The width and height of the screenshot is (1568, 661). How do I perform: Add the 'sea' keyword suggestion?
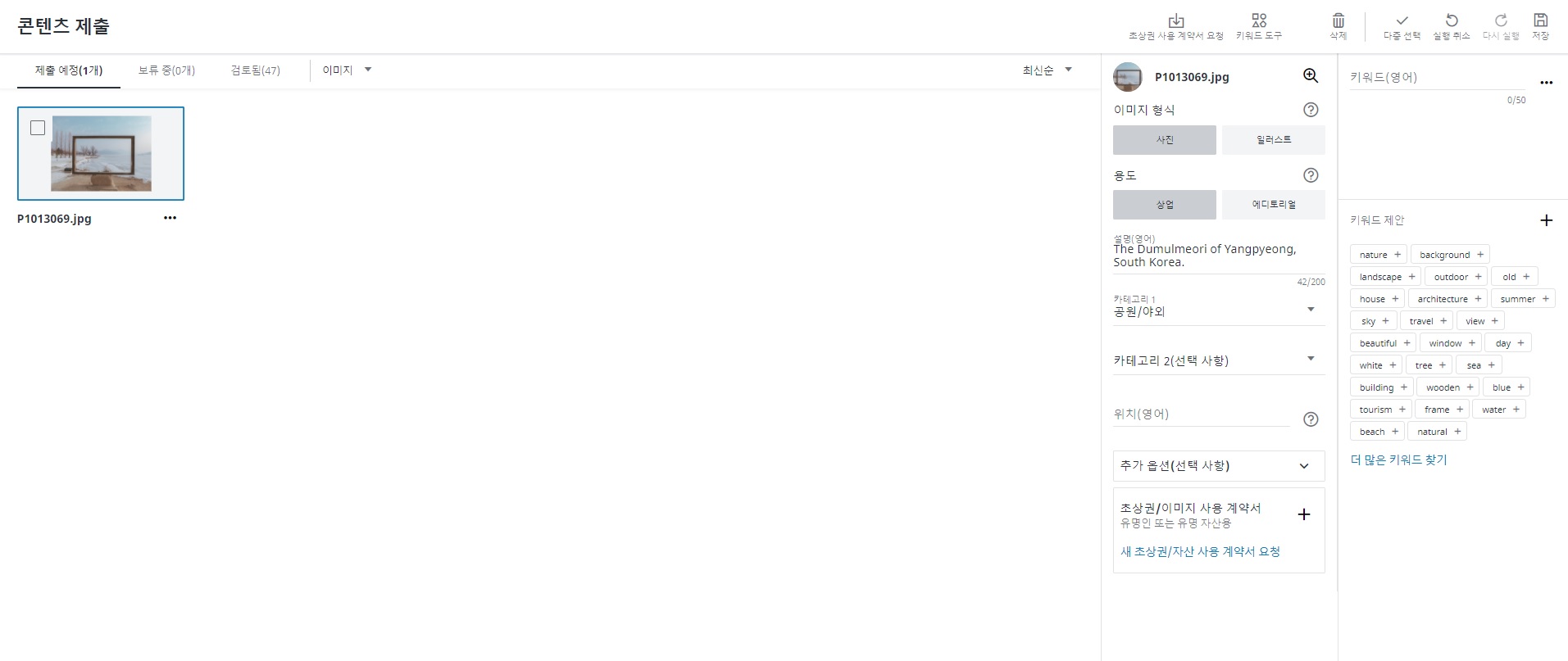point(1479,365)
